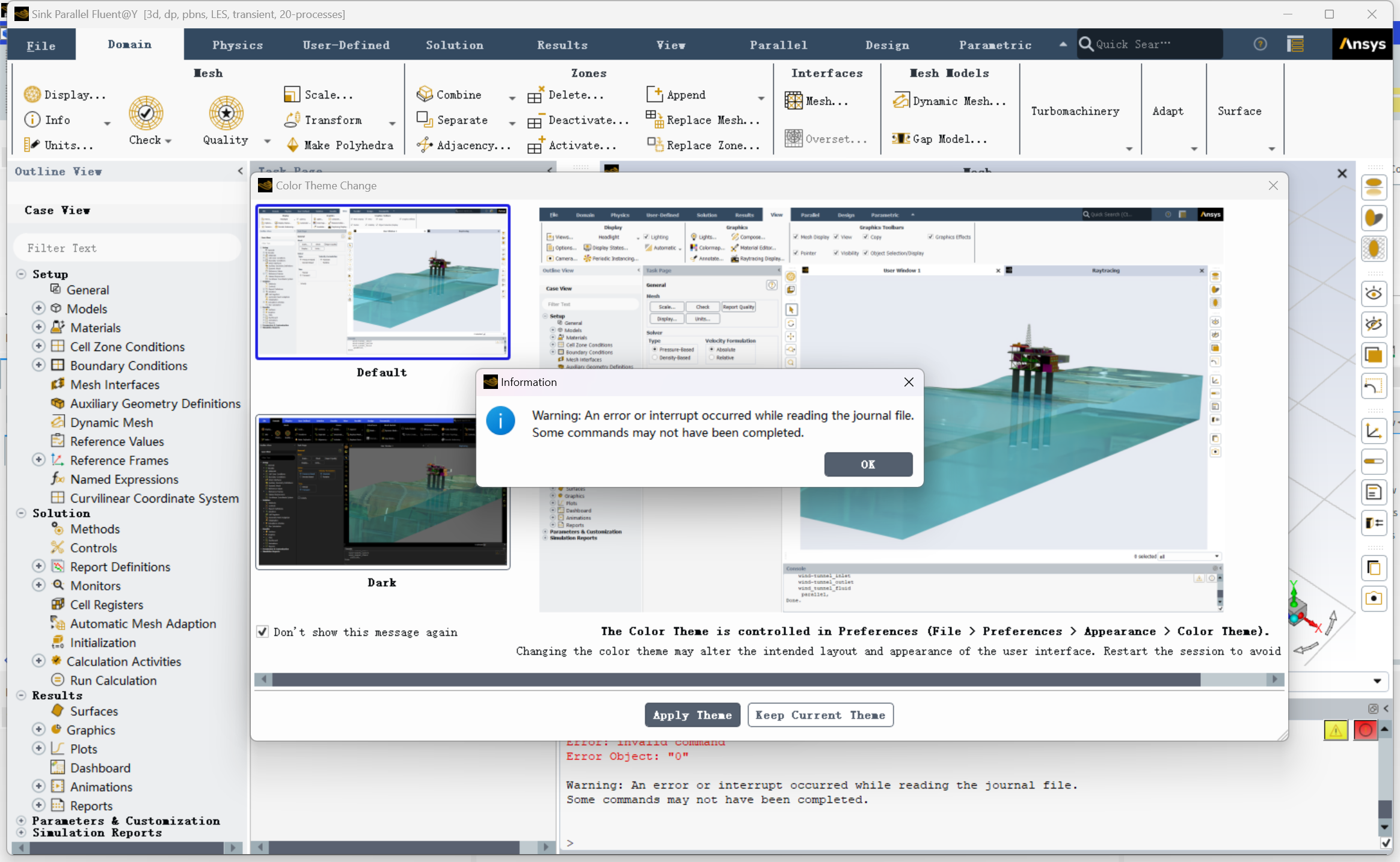1400x862 pixels.
Task: Click the yellow warning icon in console
Action: point(1336,730)
